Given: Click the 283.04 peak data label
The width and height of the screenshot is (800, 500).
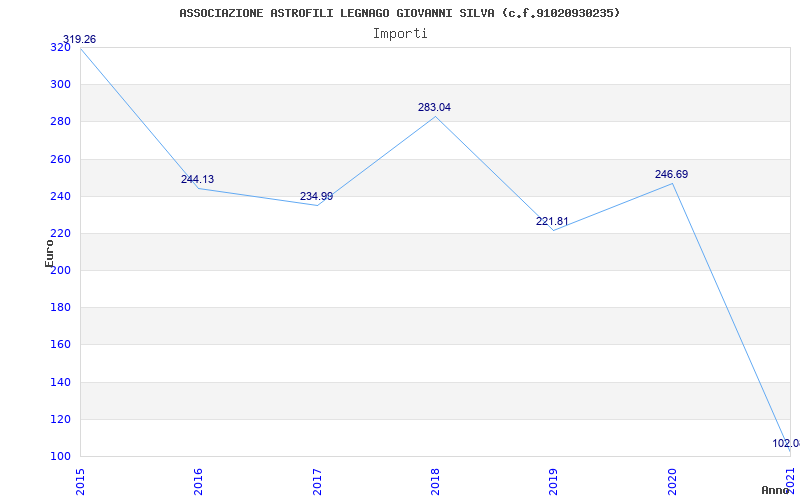Looking at the screenshot, I should click(x=434, y=108).
